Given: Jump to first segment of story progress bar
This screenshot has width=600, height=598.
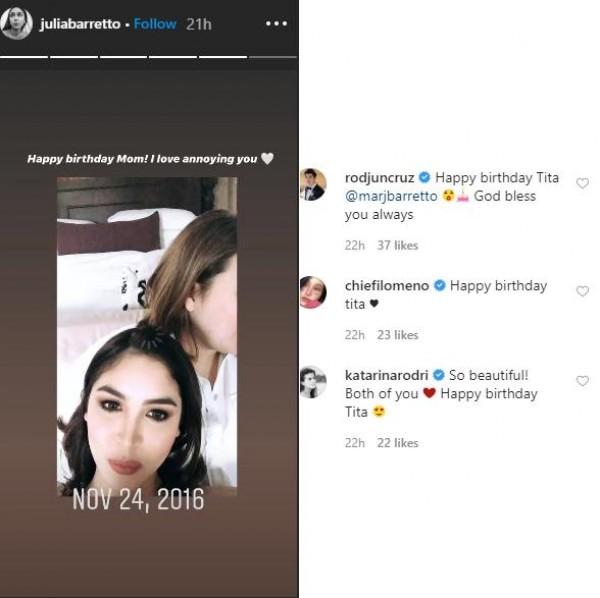Looking at the screenshot, I should 24,57.
